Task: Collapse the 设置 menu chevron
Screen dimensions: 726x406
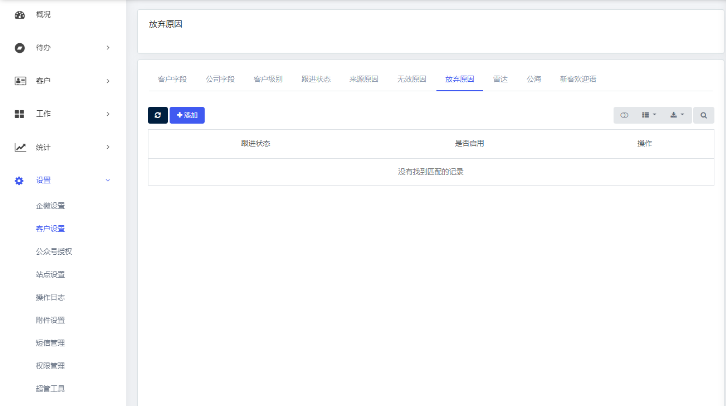Action: tap(108, 181)
